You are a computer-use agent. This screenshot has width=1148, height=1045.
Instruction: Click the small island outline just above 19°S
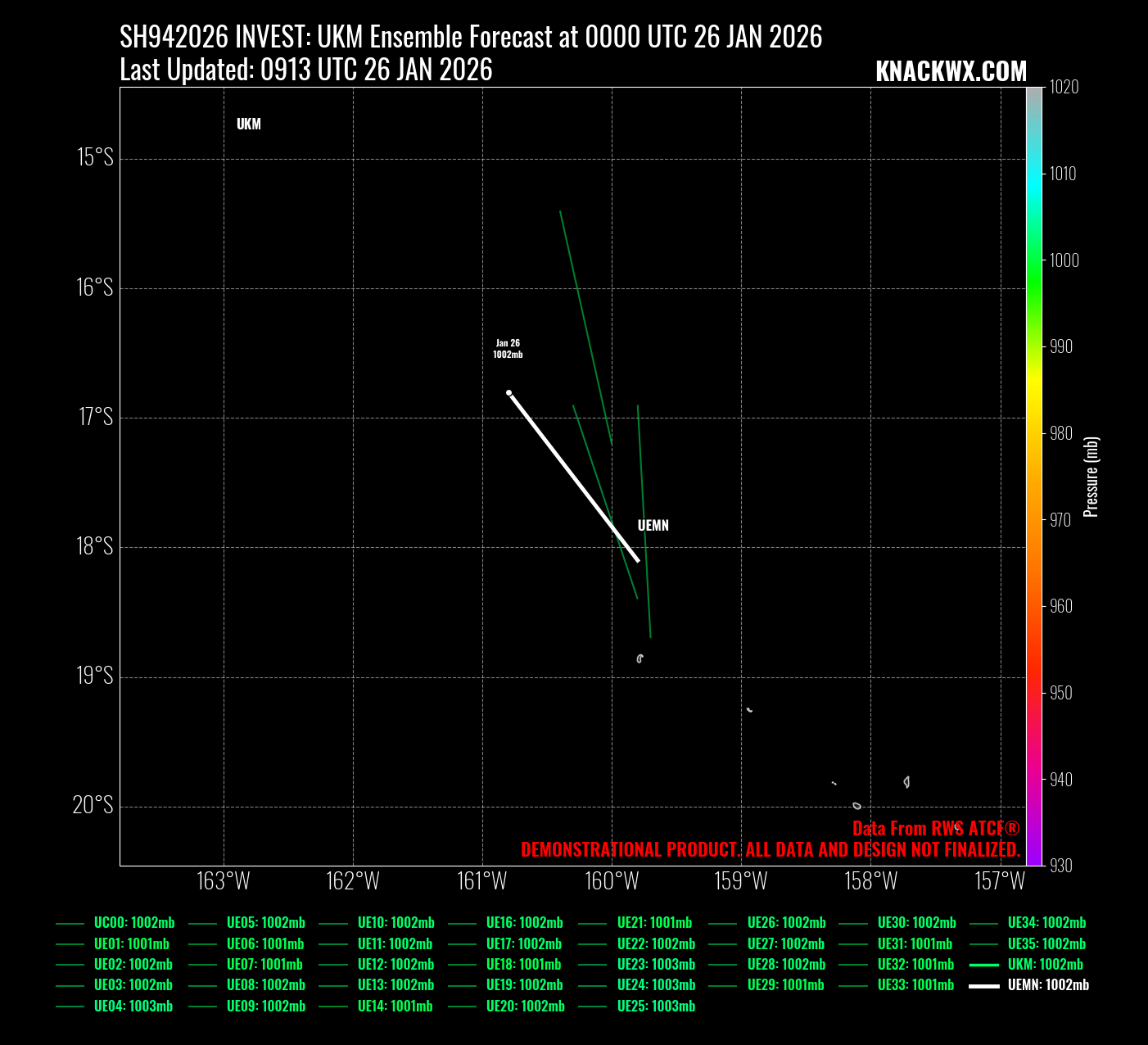[640, 658]
